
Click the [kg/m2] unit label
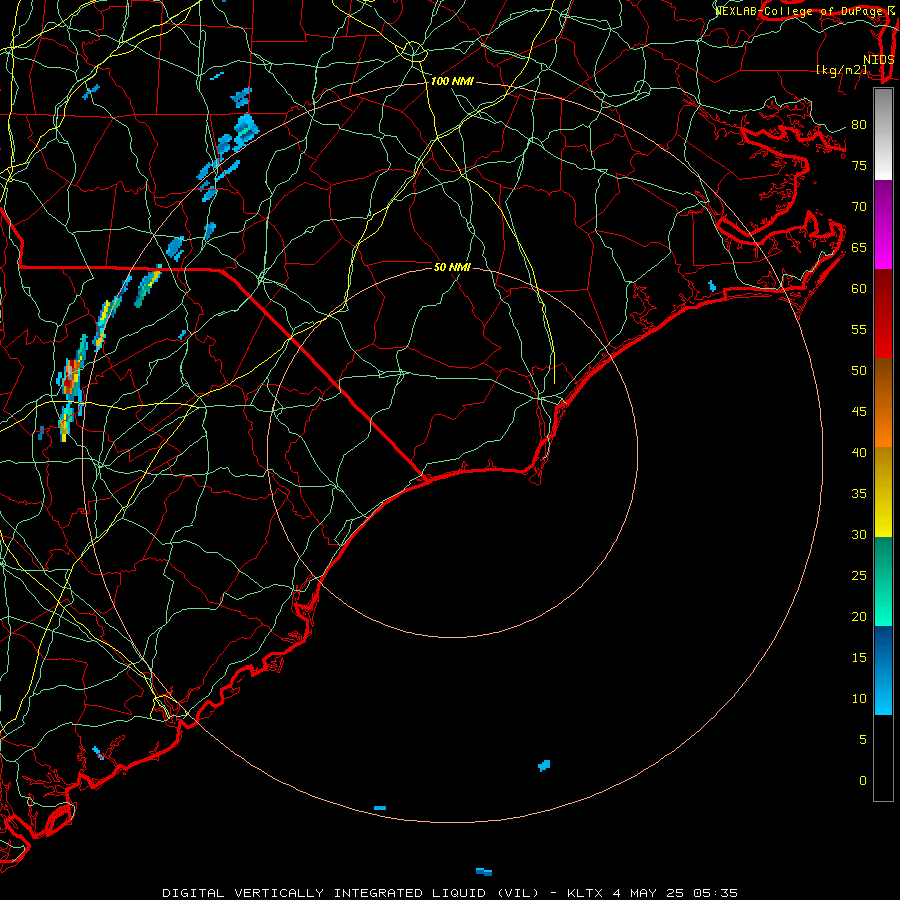point(841,70)
